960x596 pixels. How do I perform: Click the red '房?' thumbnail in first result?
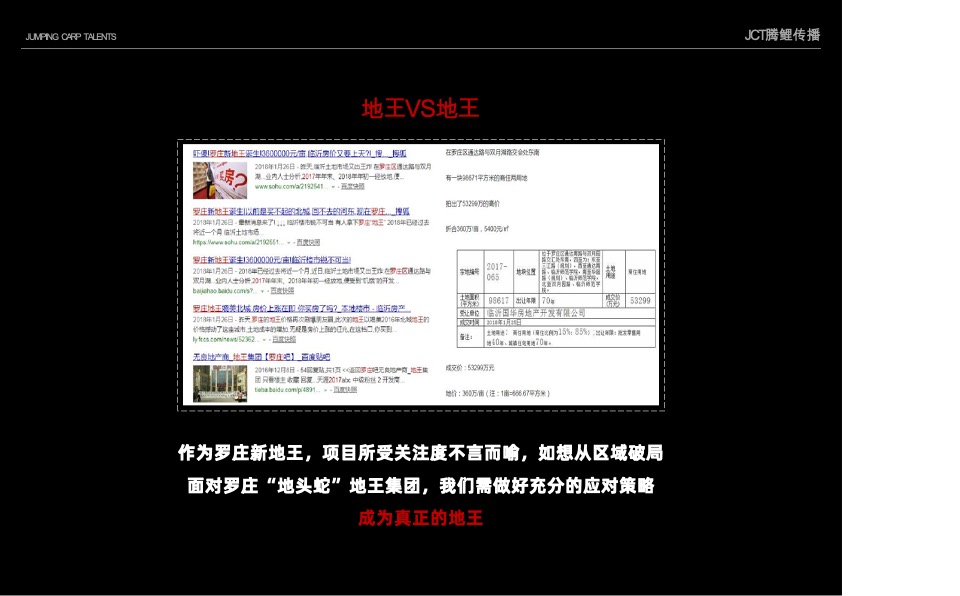(220, 180)
